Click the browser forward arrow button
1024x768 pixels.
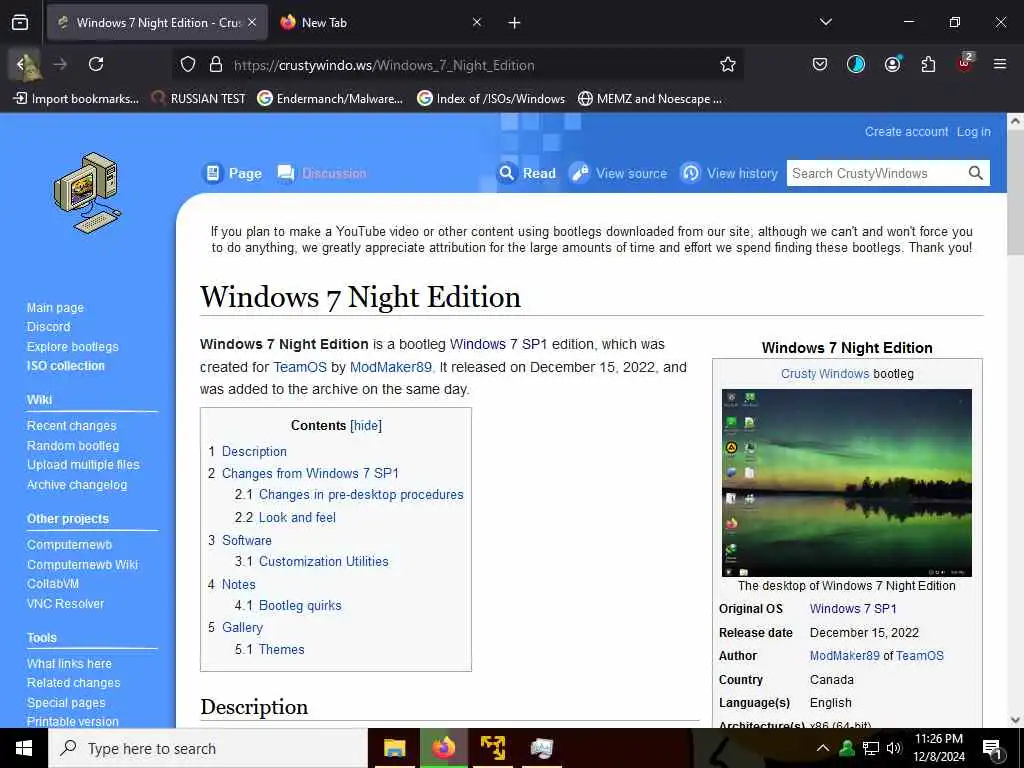tap(60, 64)
